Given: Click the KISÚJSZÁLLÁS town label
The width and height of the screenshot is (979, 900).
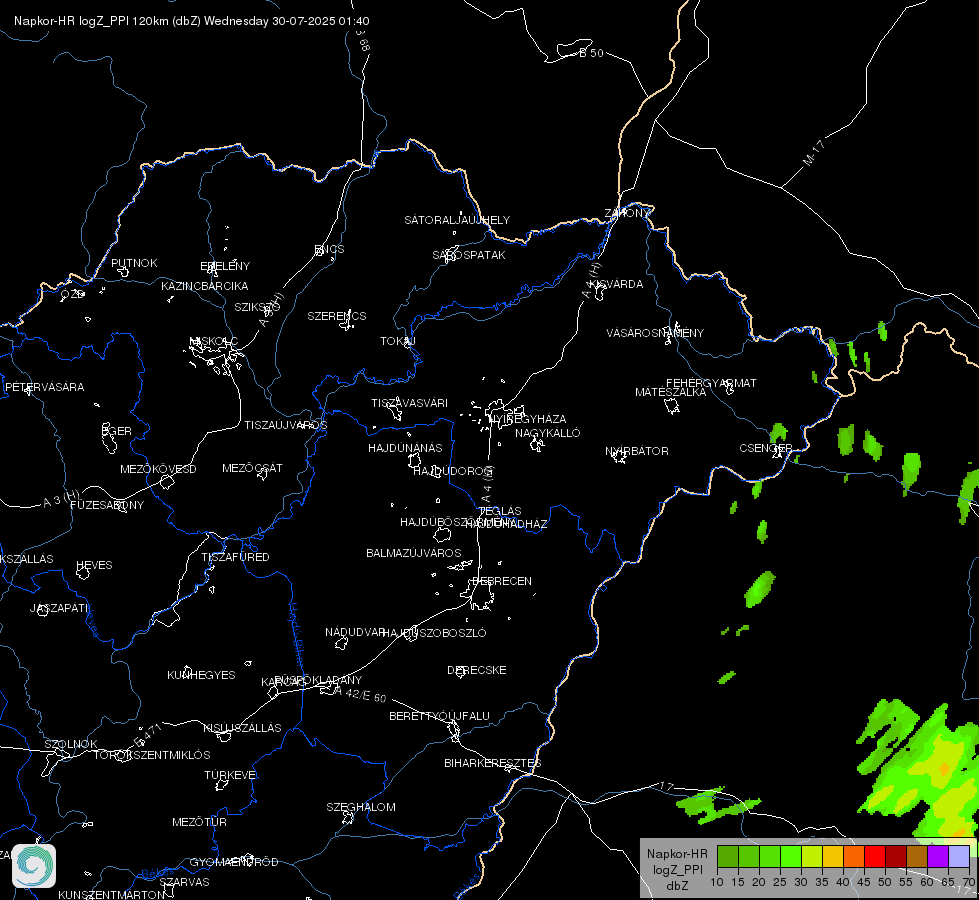Looking at the screenshot, I should [x=242, y=728].
